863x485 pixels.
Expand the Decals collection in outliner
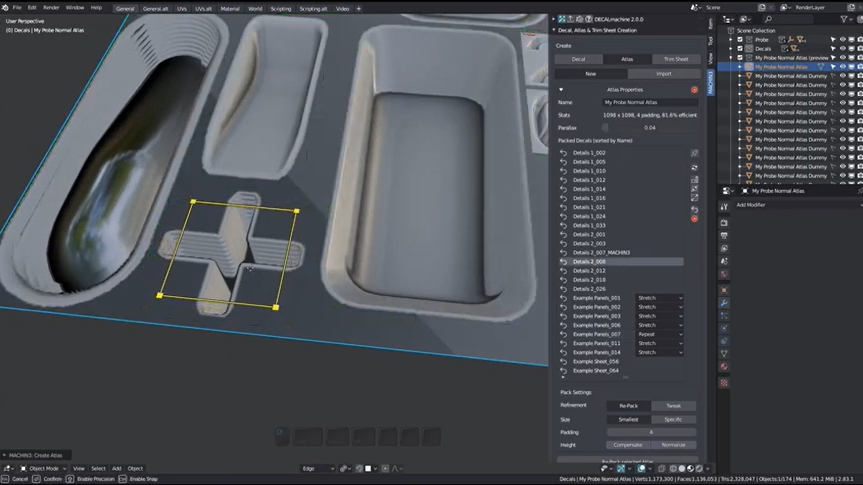(731, 49)
